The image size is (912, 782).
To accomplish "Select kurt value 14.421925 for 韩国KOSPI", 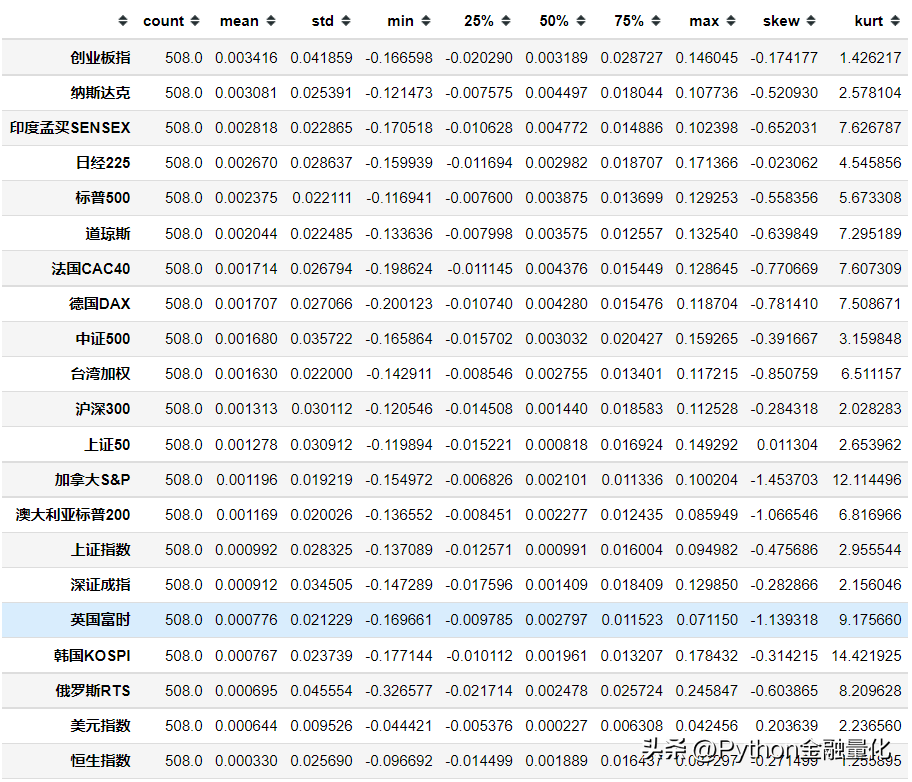I will 867,656.
